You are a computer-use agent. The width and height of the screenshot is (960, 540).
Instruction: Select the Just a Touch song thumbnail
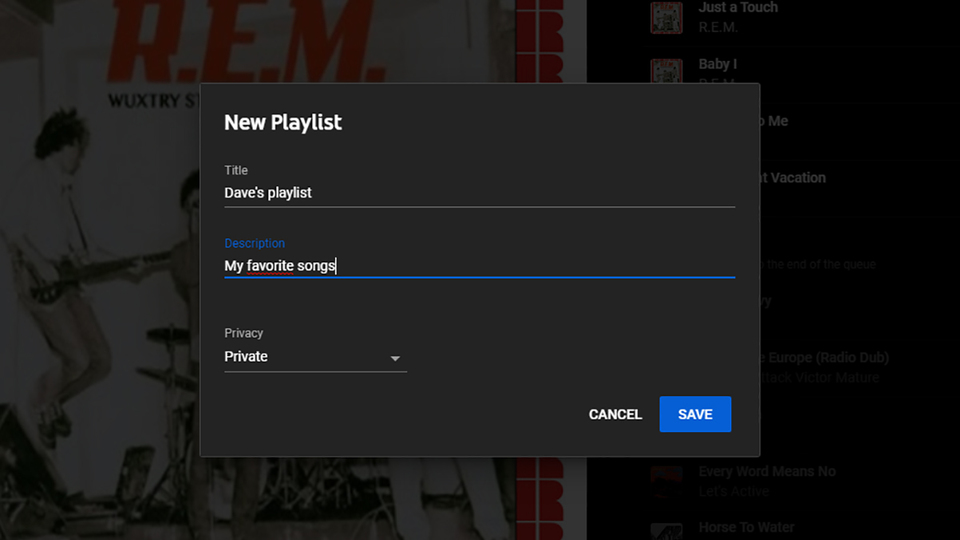(x=666, y=17)
